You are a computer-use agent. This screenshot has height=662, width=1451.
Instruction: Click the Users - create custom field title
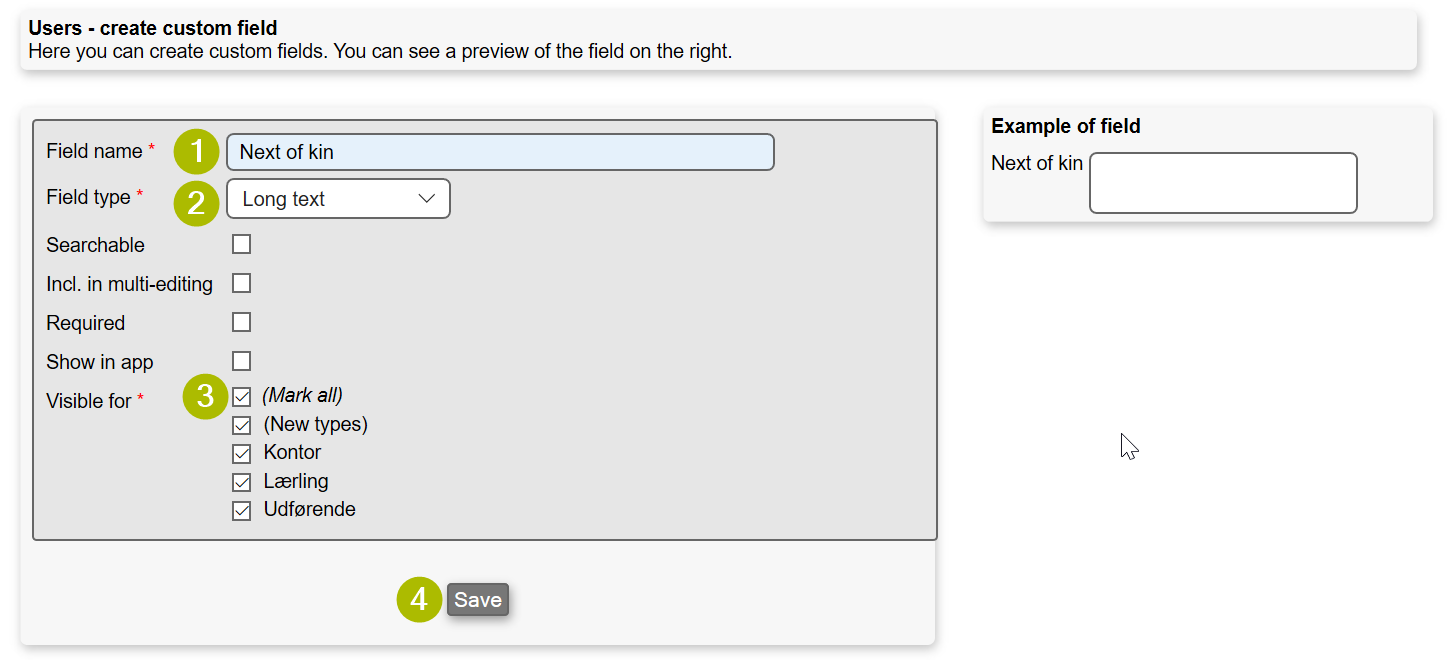153,28
